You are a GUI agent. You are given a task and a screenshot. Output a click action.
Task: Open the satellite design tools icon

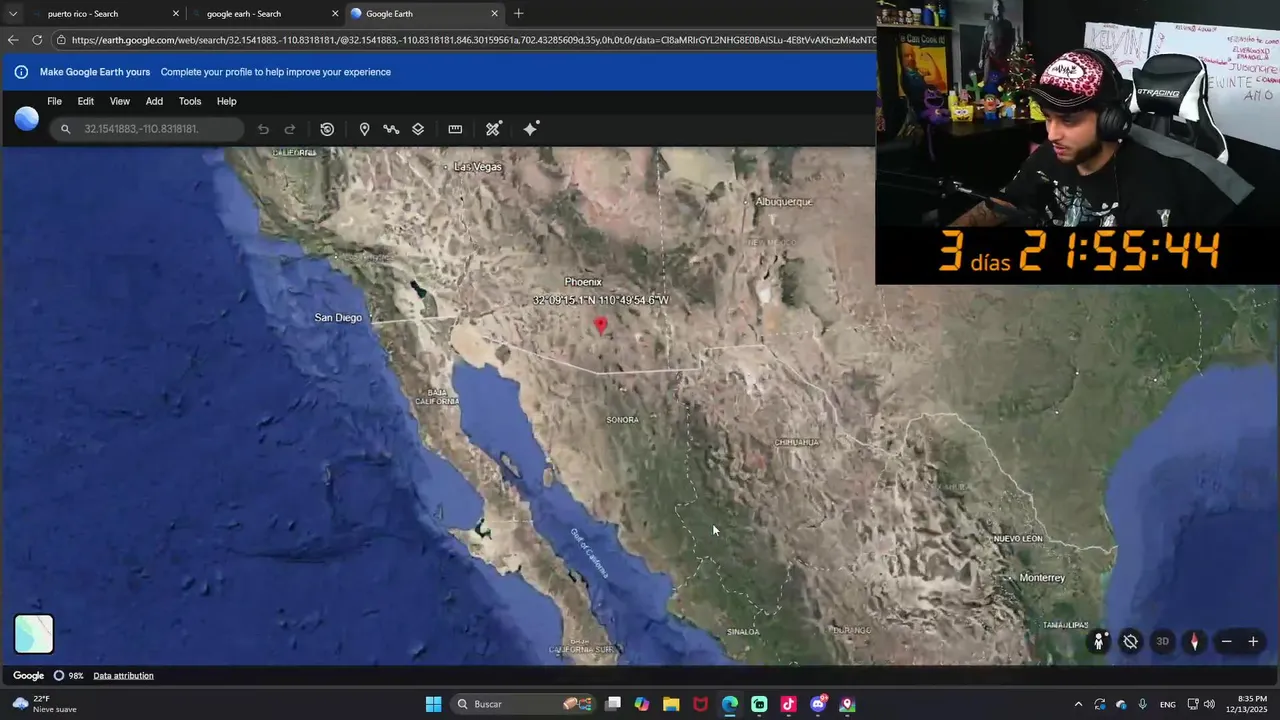(x=493, y=129)
